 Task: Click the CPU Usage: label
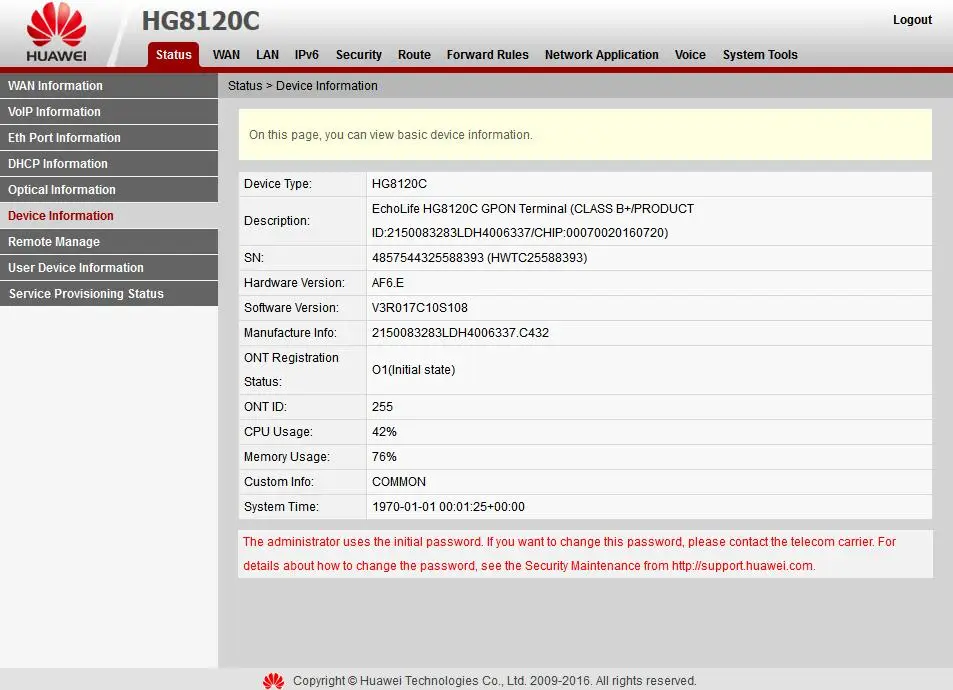tap(278, 432)
